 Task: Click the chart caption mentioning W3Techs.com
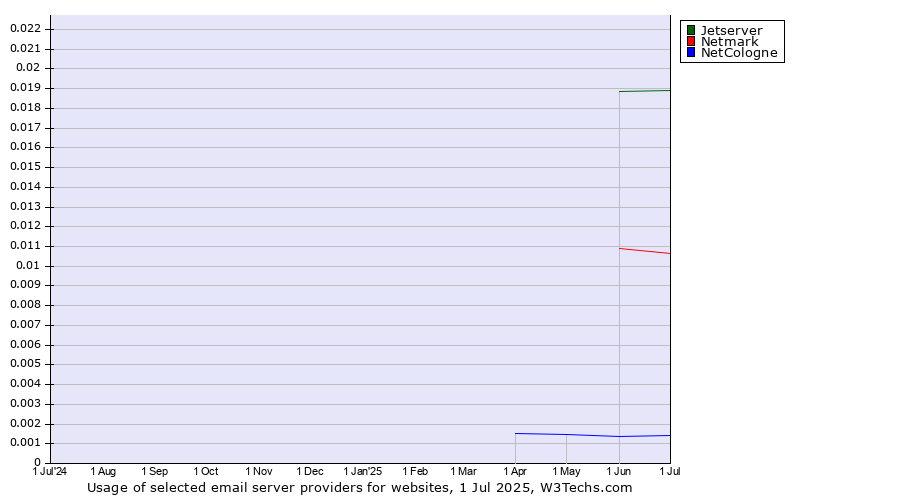[359, 488]
